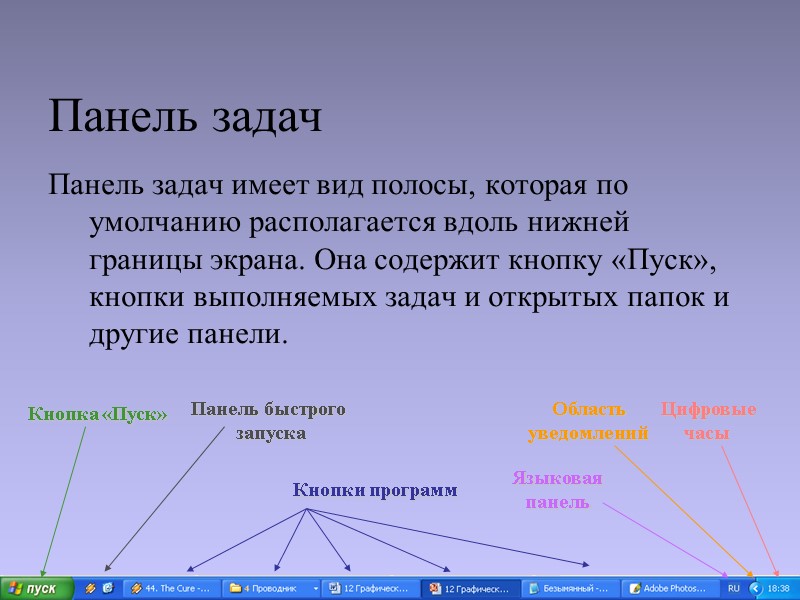
Task: Switch to the PowerPoint window "12 Графическ..."
Action: tap(470, 588)
